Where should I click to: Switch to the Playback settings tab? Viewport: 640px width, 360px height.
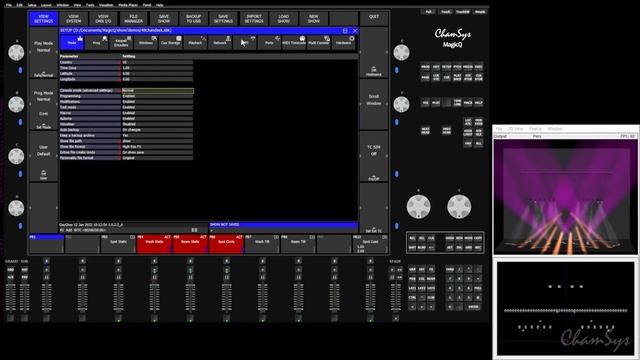point(195,42)
